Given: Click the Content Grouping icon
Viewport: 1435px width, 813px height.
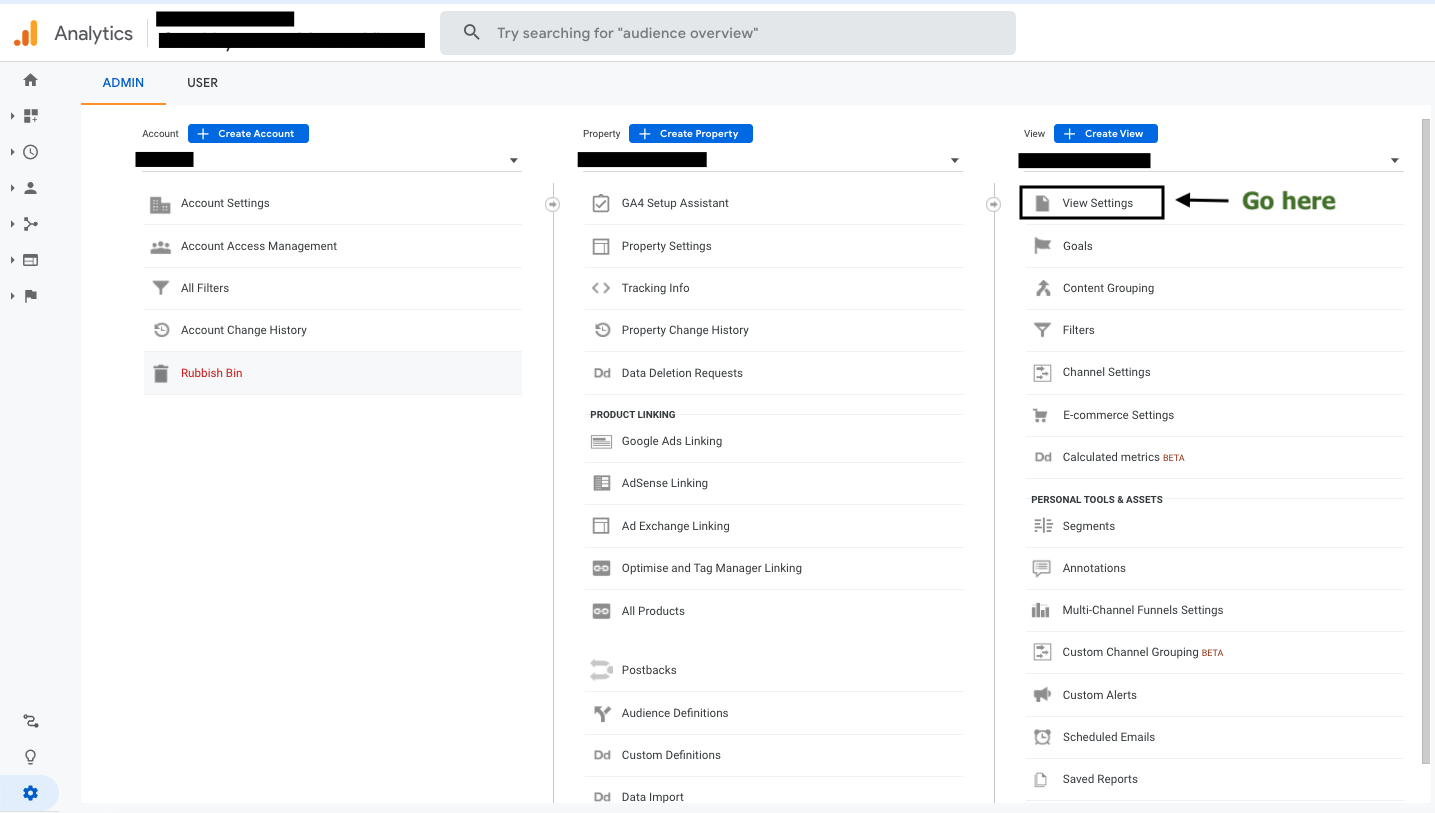Looking at the screenshot, I should [1042, 288].
